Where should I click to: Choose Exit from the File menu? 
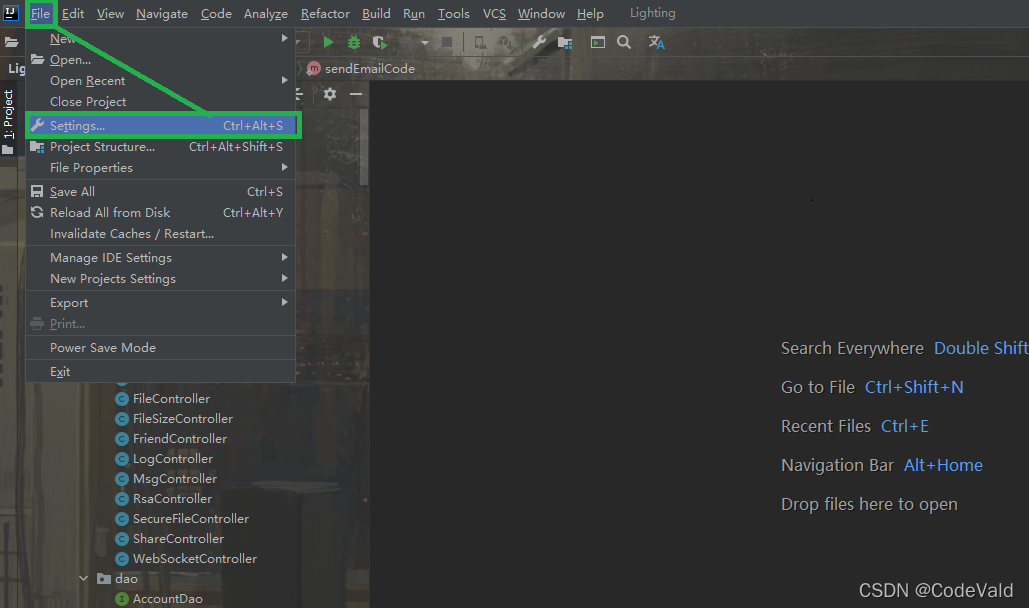pyautogui.click(x=160, y=372)
